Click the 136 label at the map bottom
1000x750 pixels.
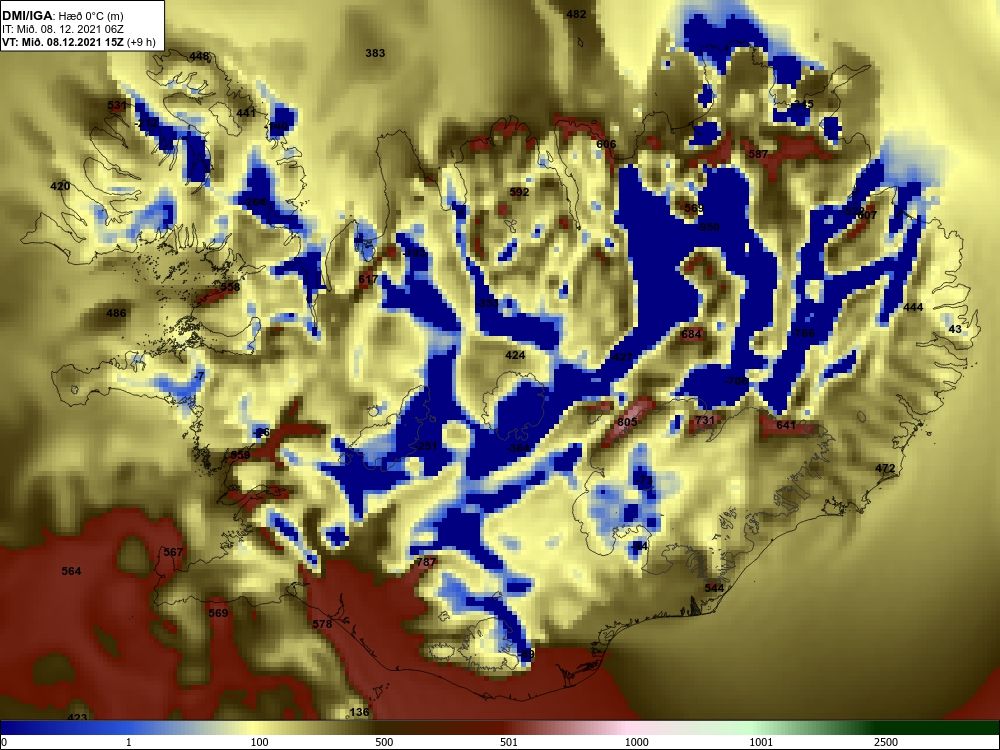click(x=359, y=712)
